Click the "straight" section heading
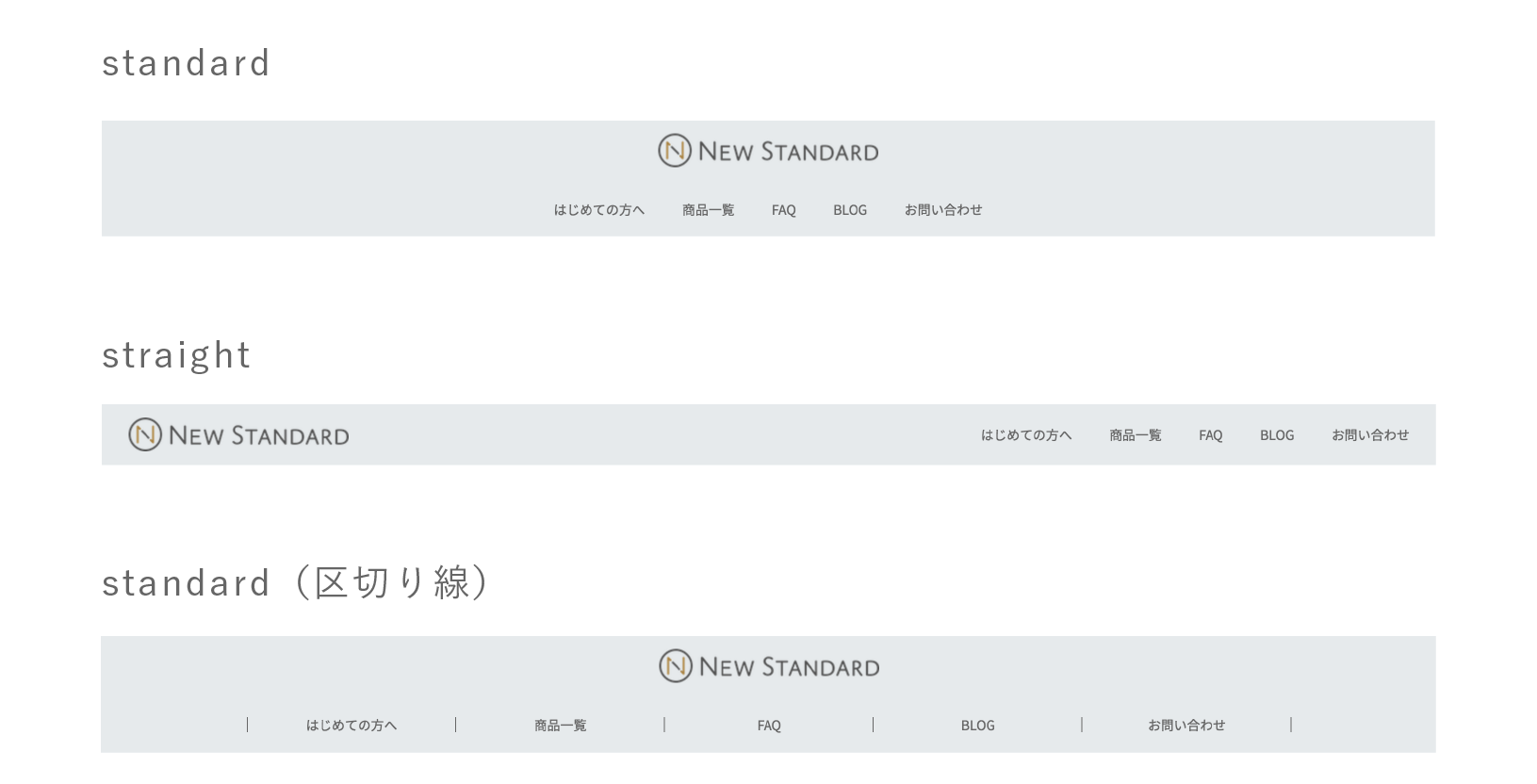The height and width of the screenshot is (784, 1537). (x=176, y=355)
